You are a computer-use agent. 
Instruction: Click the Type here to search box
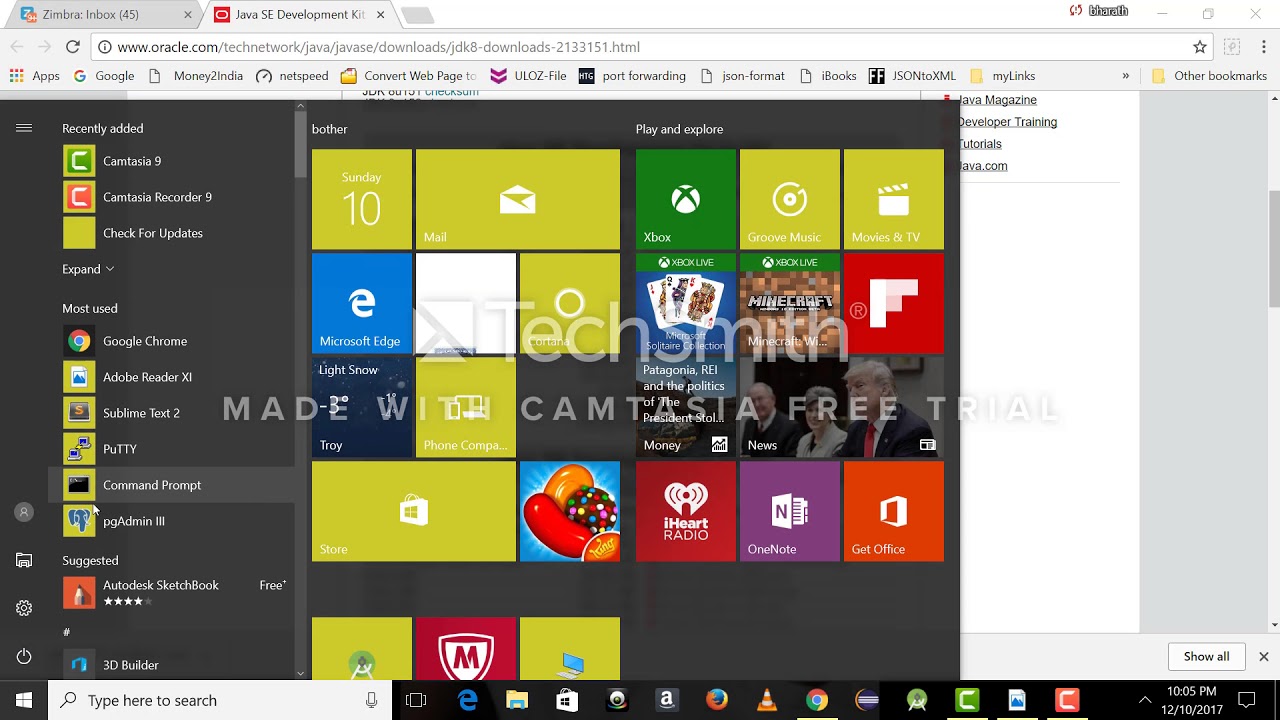tap(220, 700)
